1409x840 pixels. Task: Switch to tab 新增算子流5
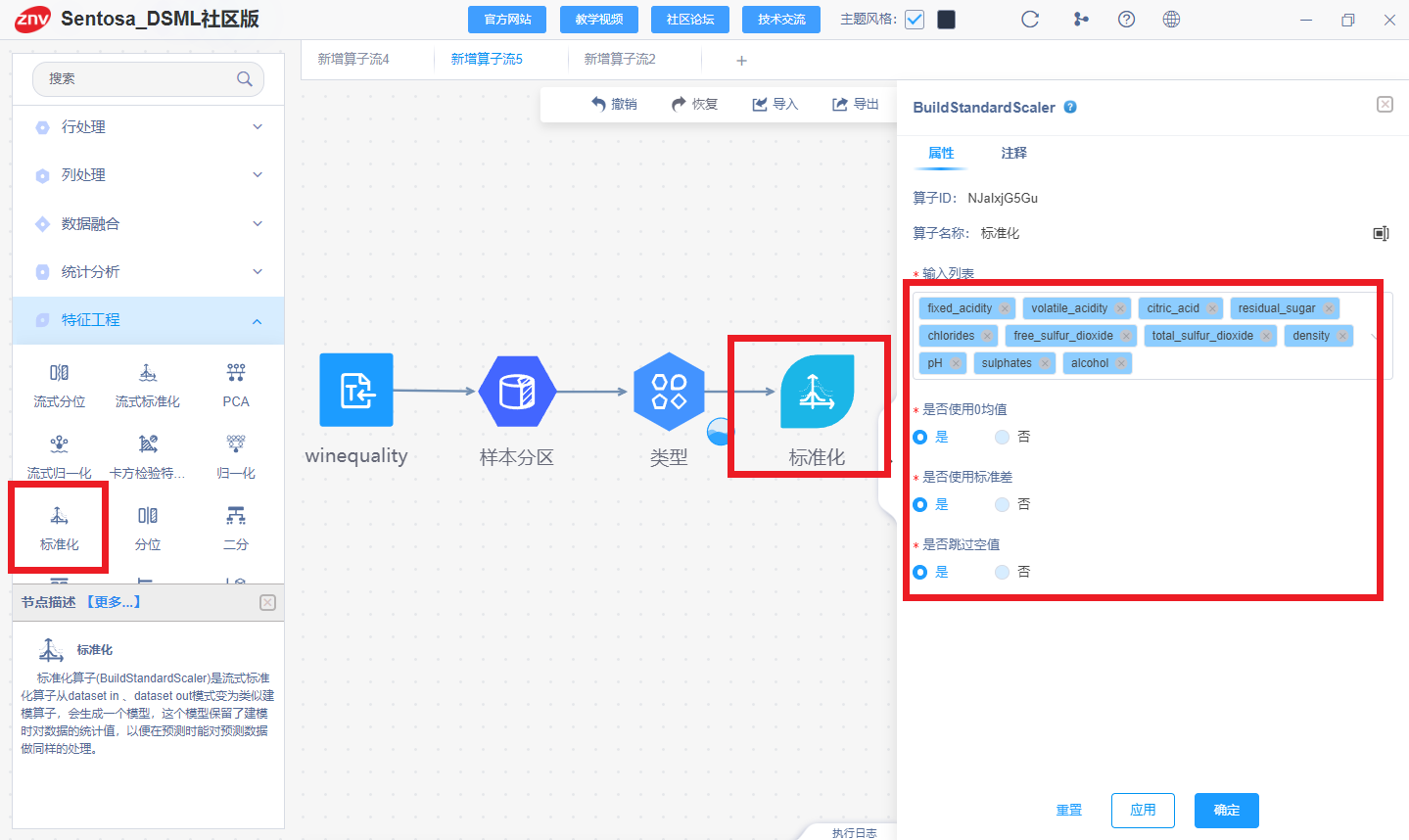click(487, 59)
